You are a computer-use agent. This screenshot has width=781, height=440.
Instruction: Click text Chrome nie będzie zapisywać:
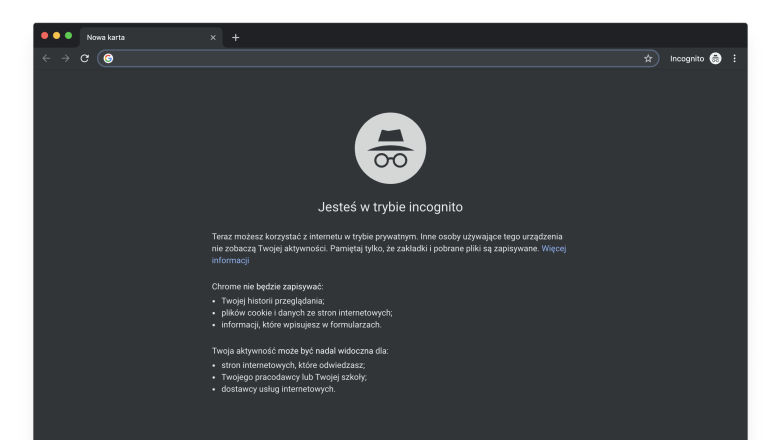(267, 287)
